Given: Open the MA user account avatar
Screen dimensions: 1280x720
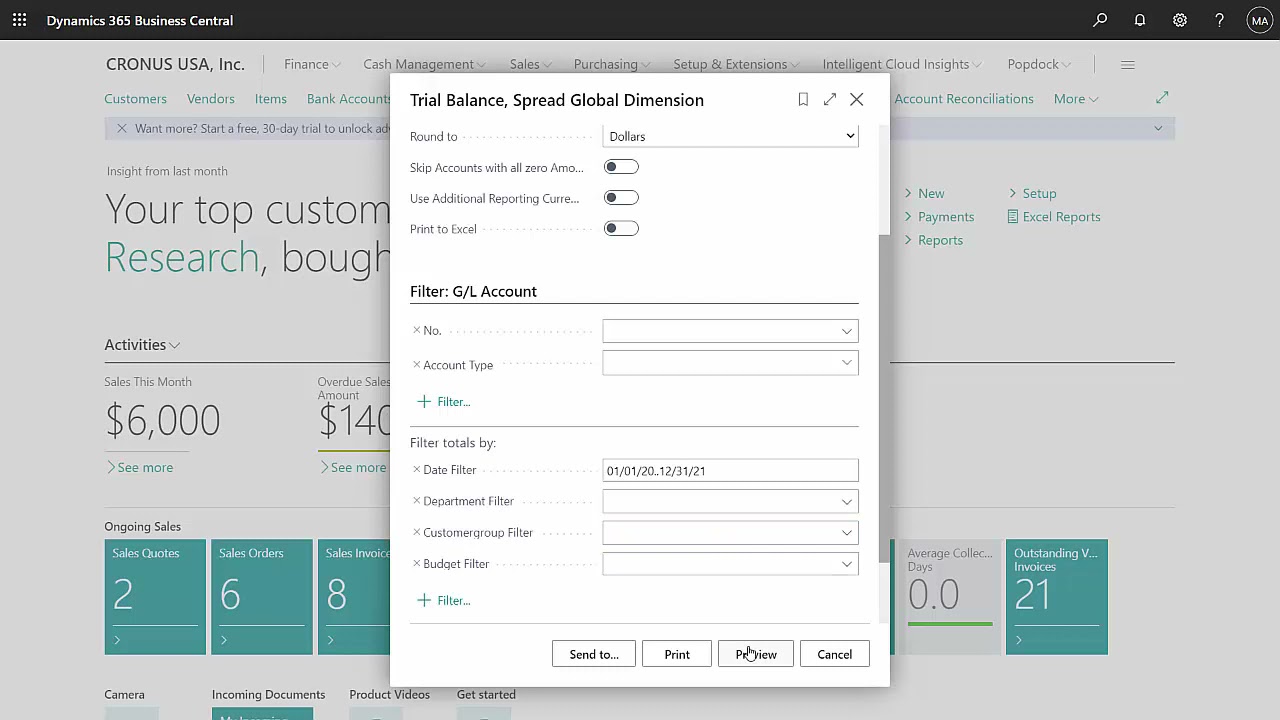Looking at the screenshot, I should pos(1260,20).
